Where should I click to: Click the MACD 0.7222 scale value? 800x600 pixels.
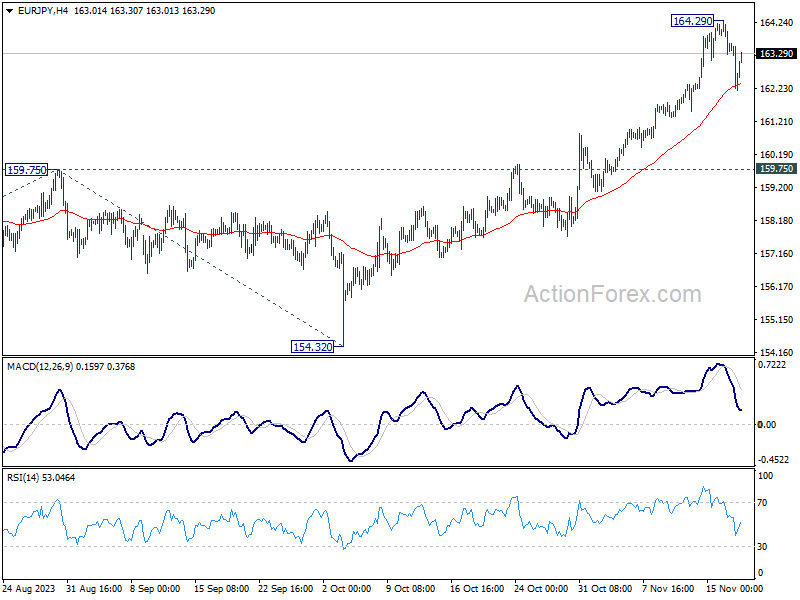[772, 365]
